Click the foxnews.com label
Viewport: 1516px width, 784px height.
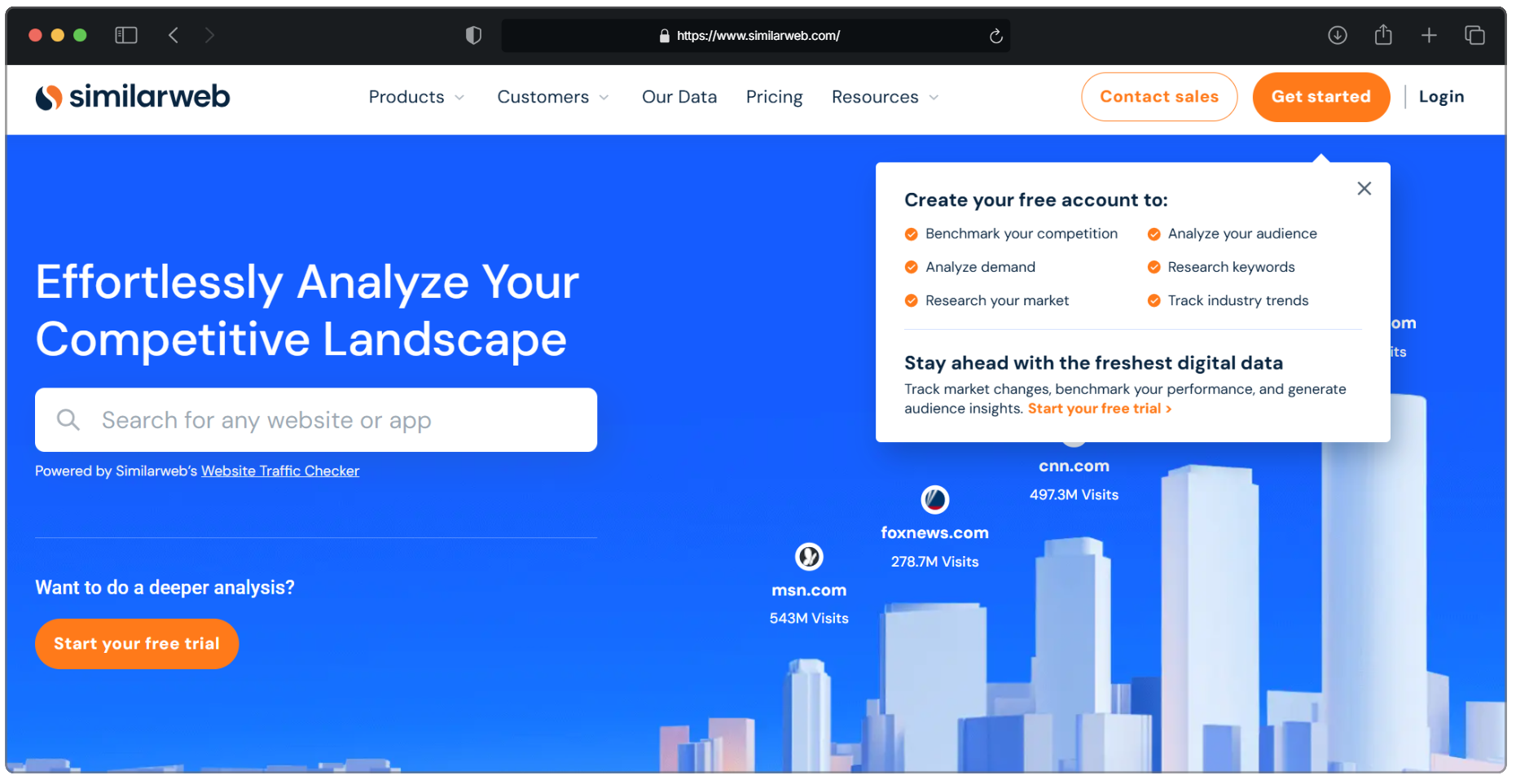point(935,533)
